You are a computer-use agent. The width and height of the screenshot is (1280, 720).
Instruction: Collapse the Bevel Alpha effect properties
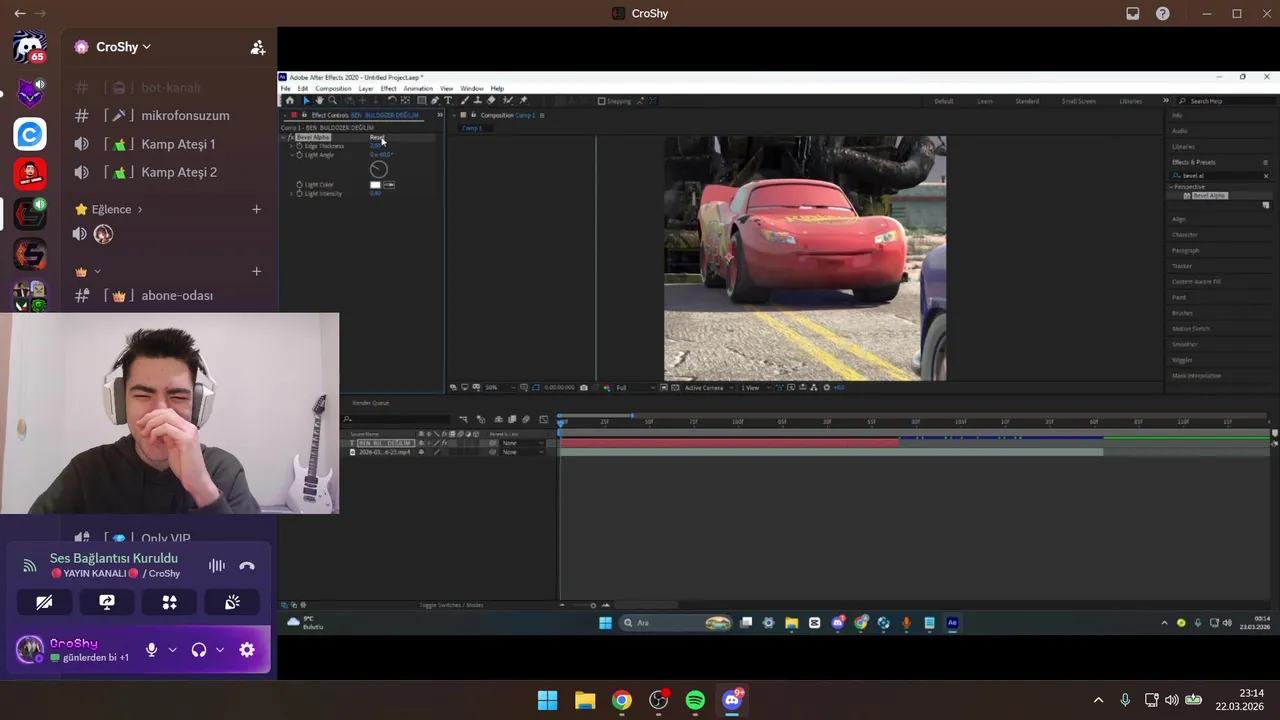point(284,137)
